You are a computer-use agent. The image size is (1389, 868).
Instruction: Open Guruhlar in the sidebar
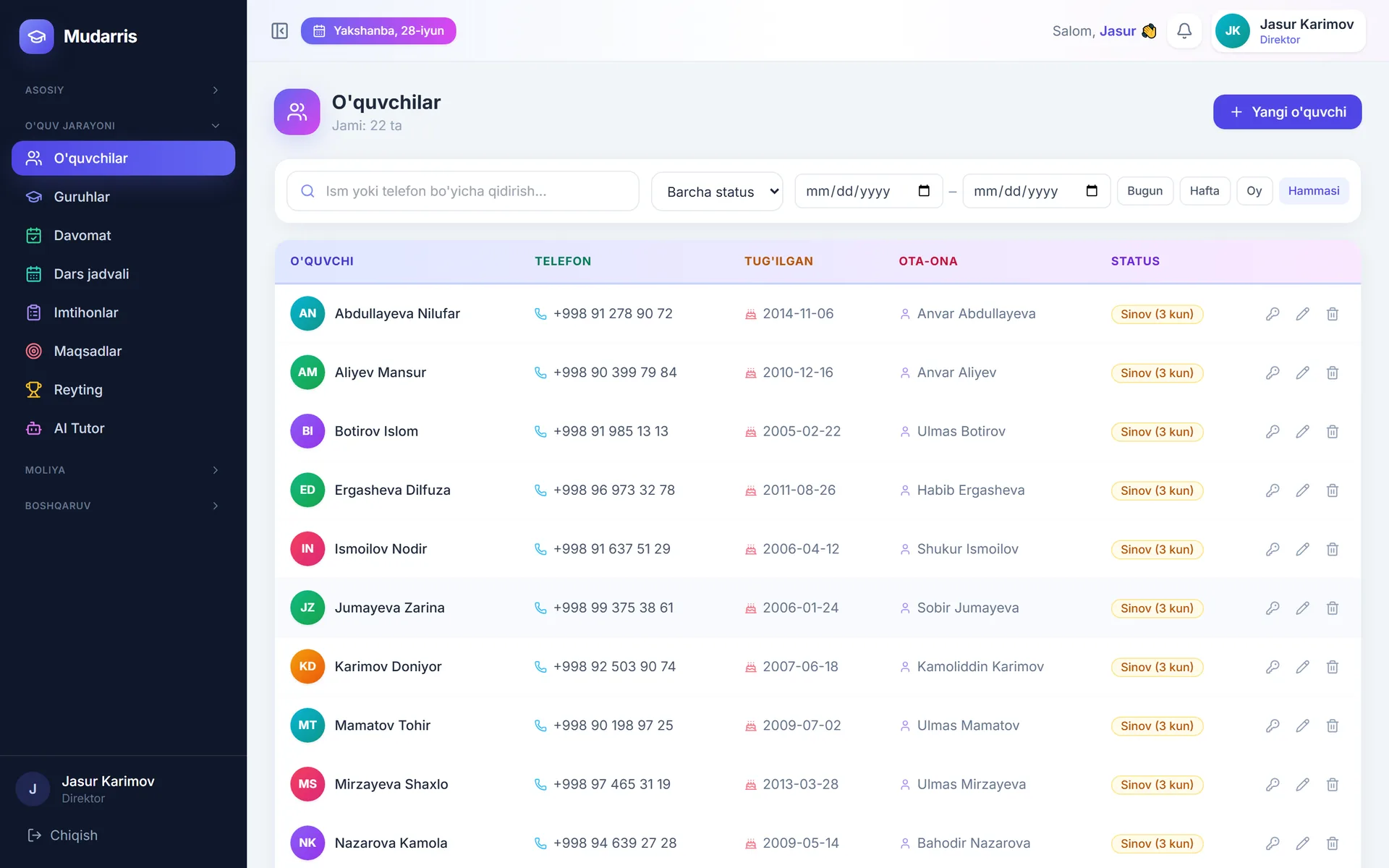[123, 197]
